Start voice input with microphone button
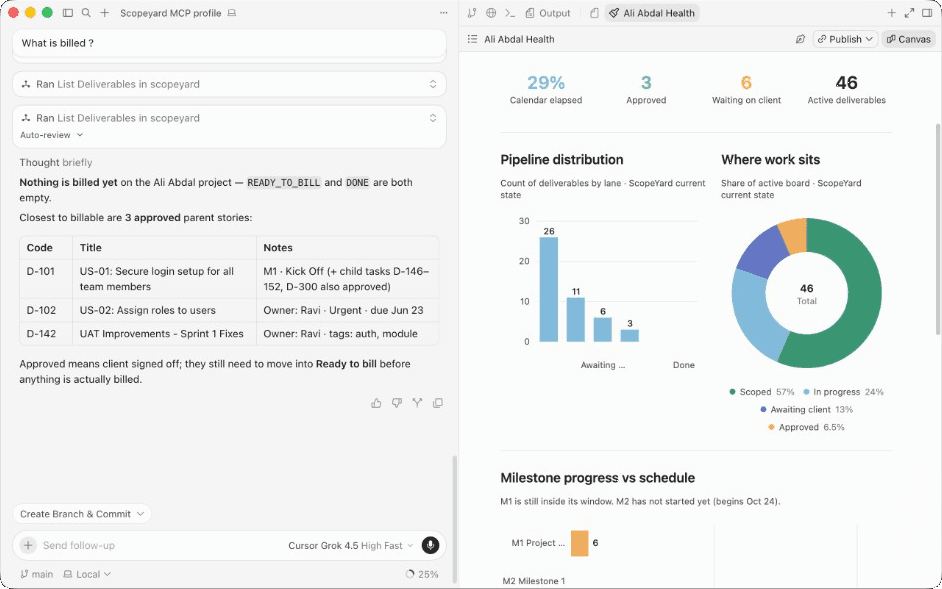The height and width of the screenshot is (589, 942). tap(430, 545)
